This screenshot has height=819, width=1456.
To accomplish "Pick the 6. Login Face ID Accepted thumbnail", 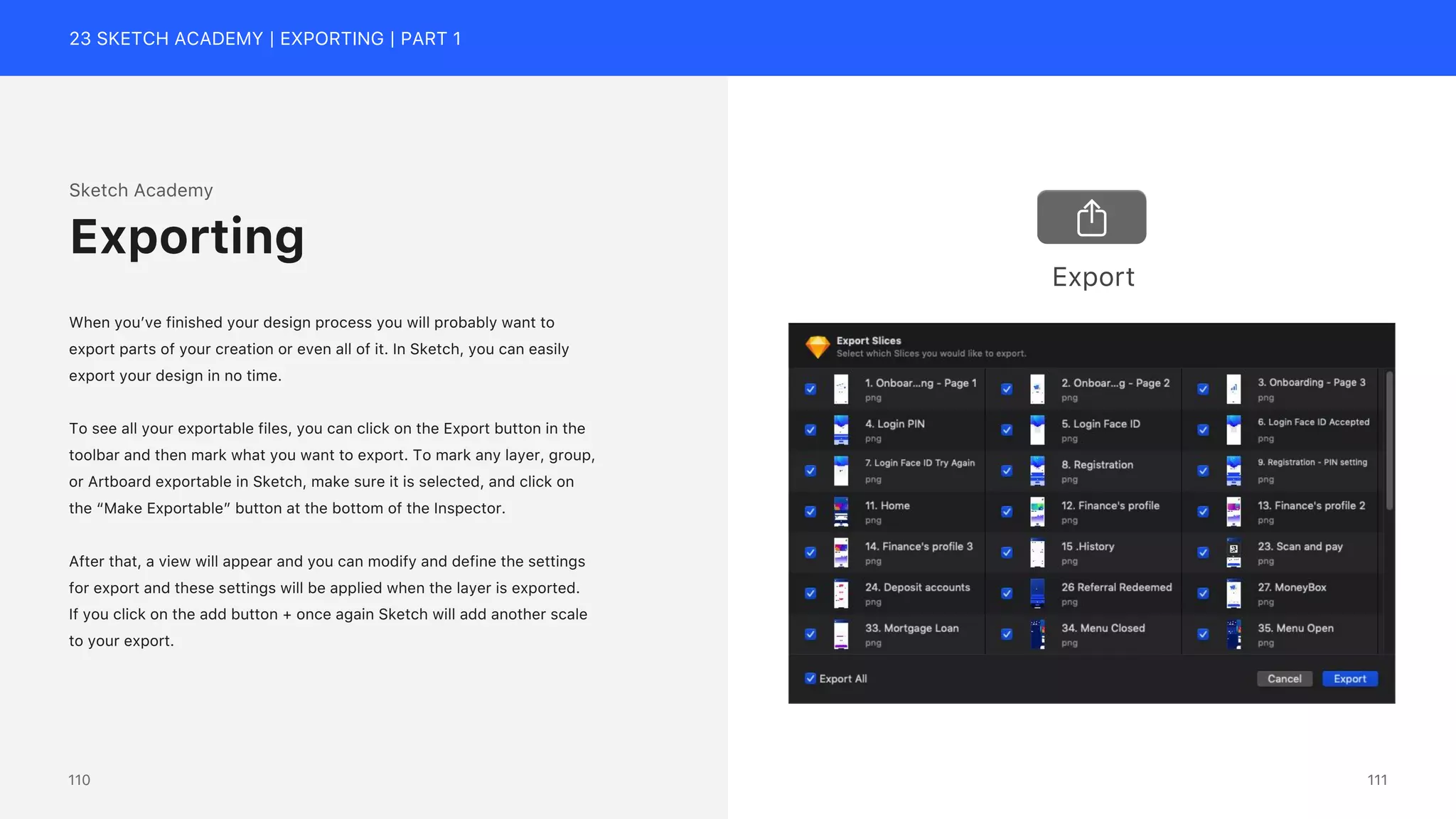I will click(x=1233, y=430).
